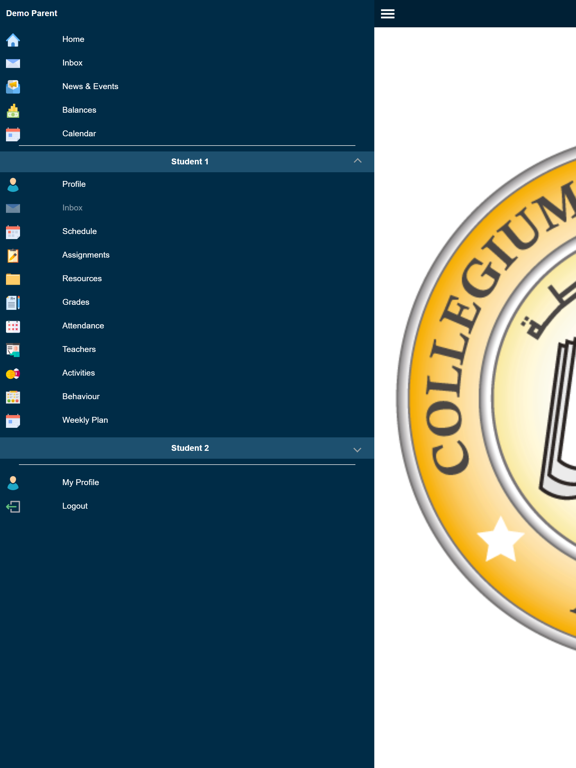The height and width of the screenshot is (768, 576).
Task: Open the Assignments pencil icon
Action: point(13,256)
